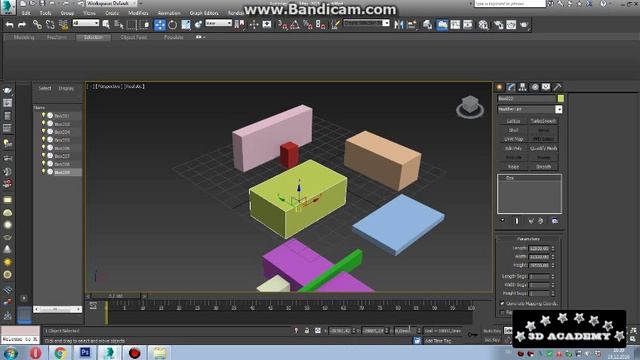Switch to Utilities hammer panel tab

tap(557, 87)
